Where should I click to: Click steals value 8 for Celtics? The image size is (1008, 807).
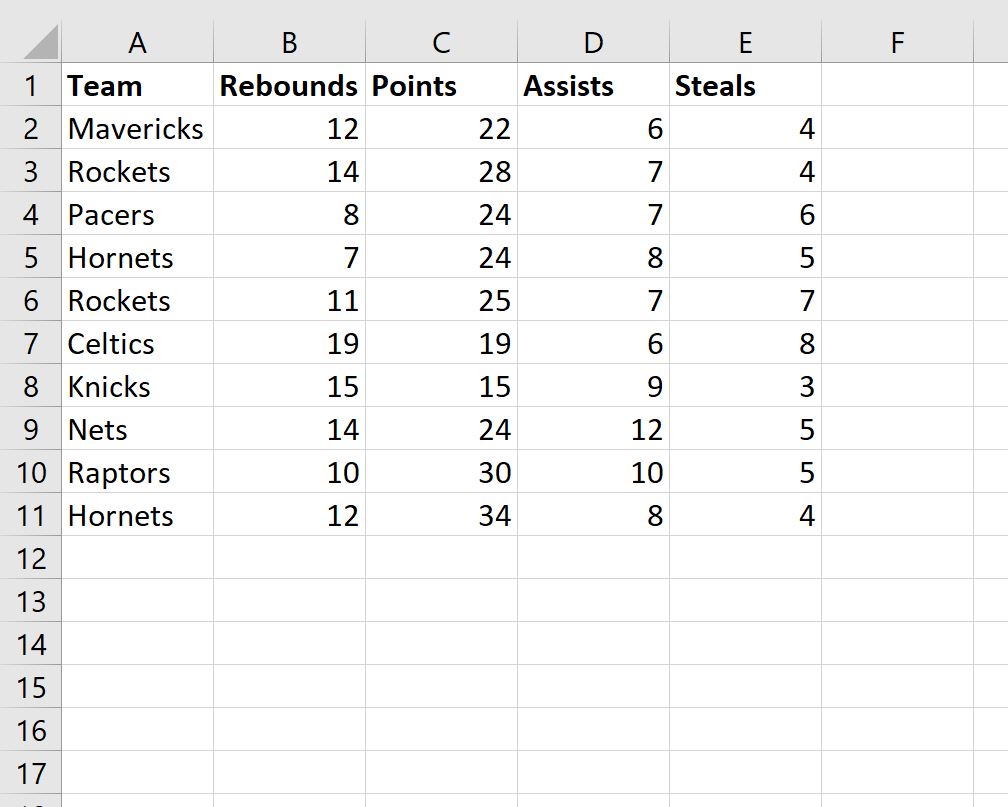point(746,343)
